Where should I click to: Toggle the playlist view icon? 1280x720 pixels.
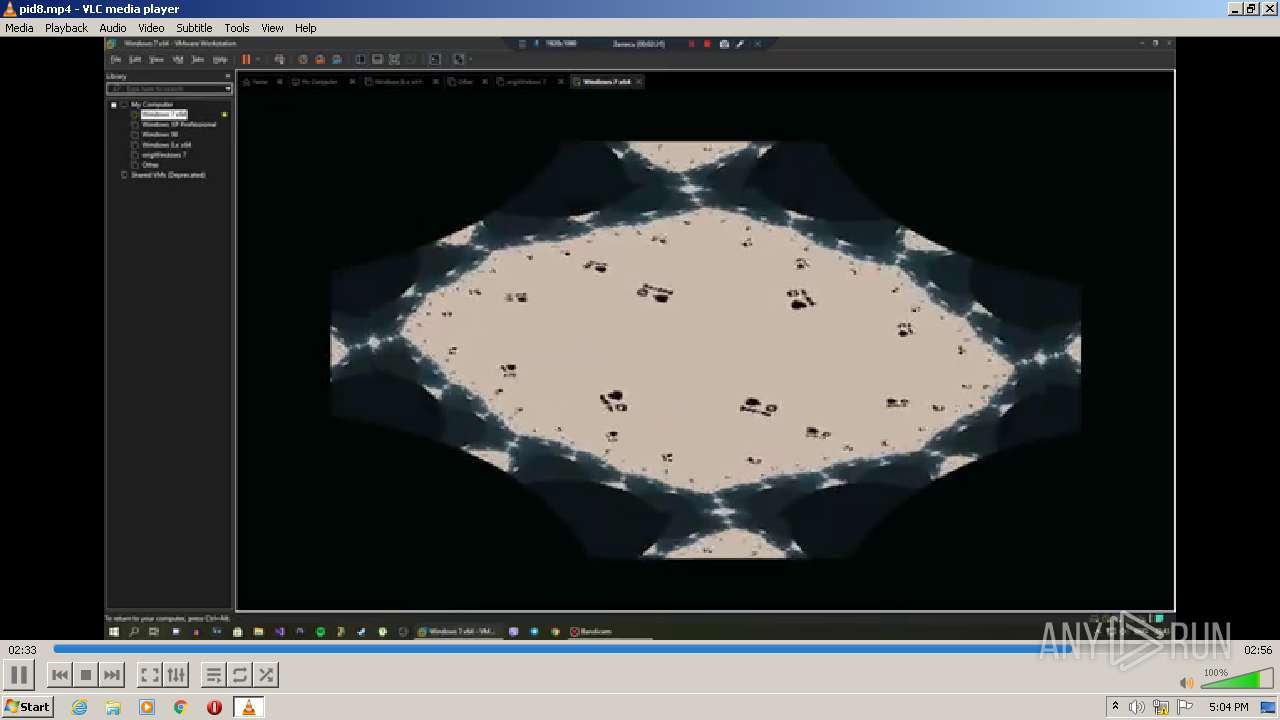[213, 675]
